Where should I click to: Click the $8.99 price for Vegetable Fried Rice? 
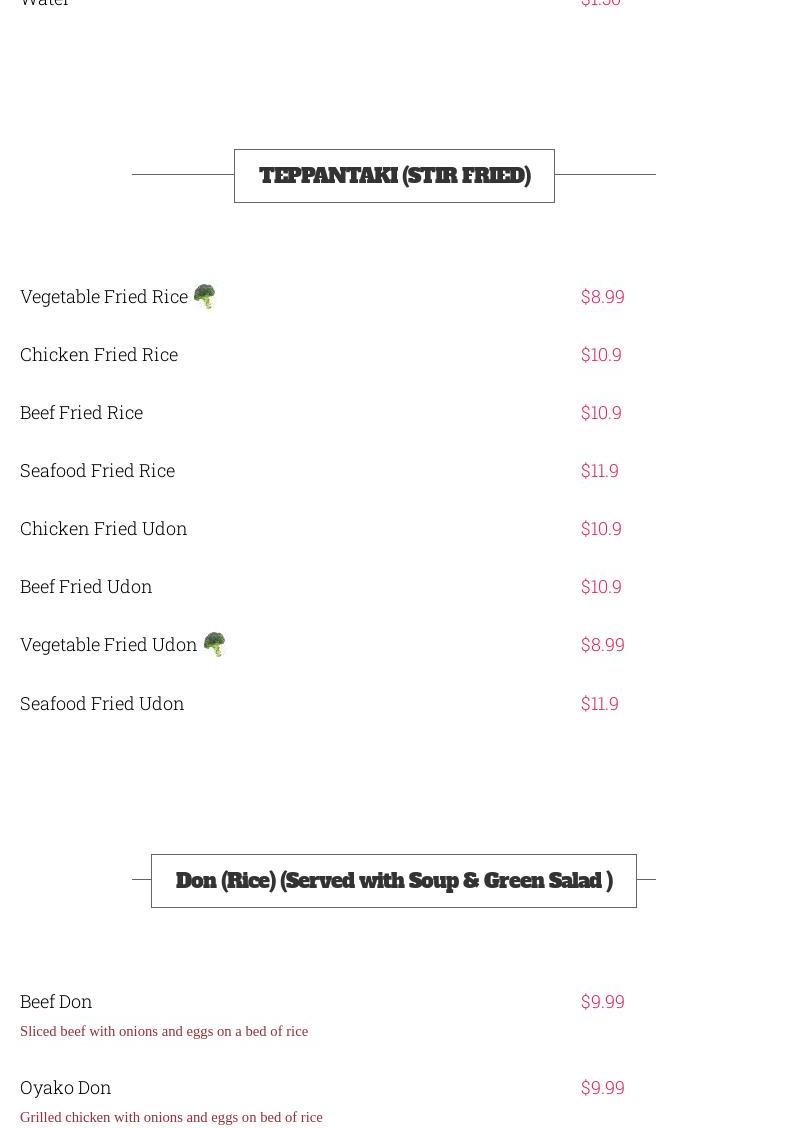point(602,296)
